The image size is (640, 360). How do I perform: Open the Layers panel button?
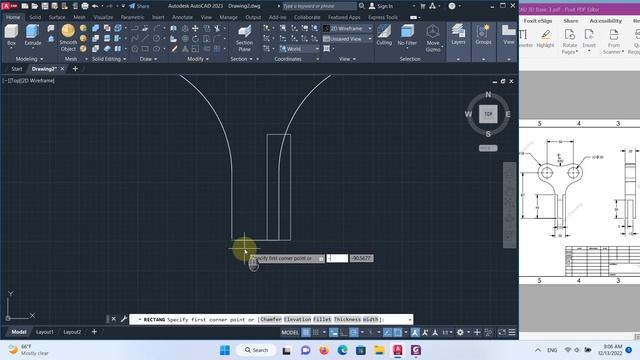coord(458,35)
